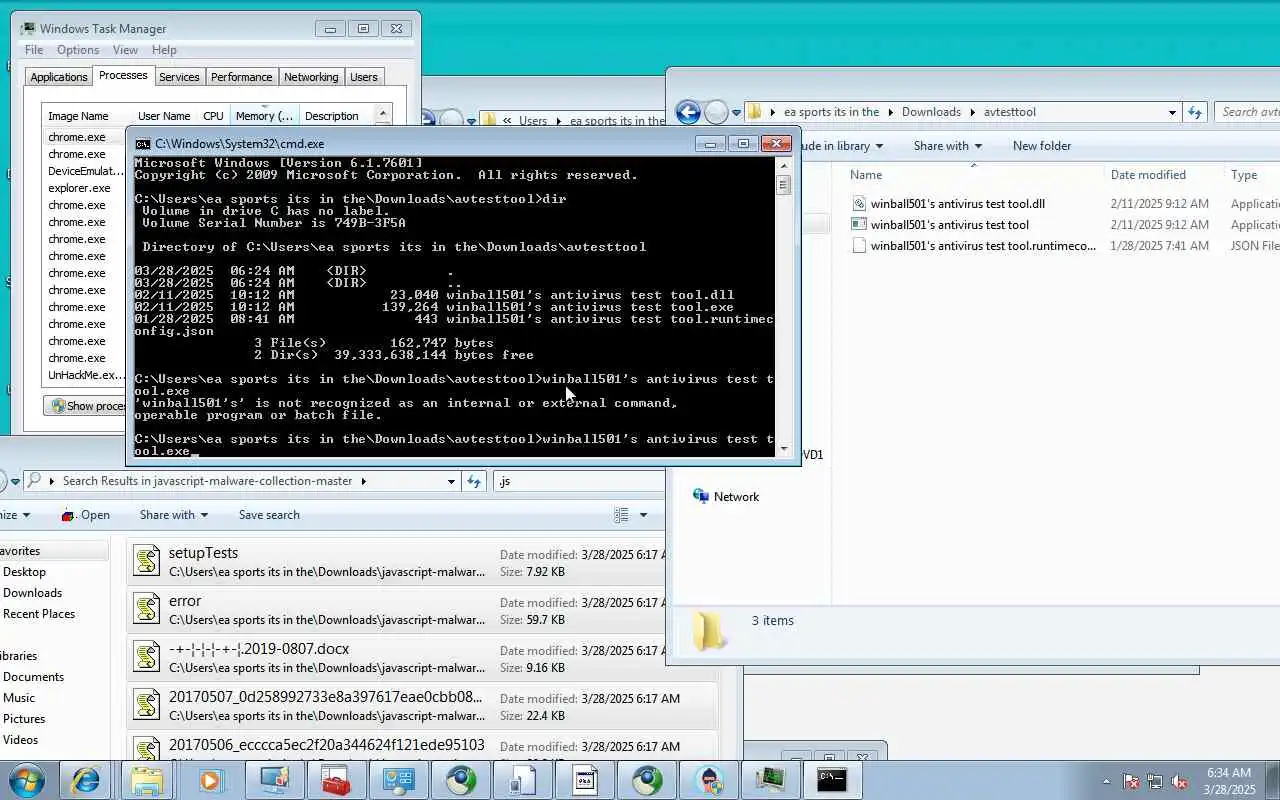Screen dimensions: 1280x800
Task: Go back in the avtesttool Explorer window
Action: [688, 112]
